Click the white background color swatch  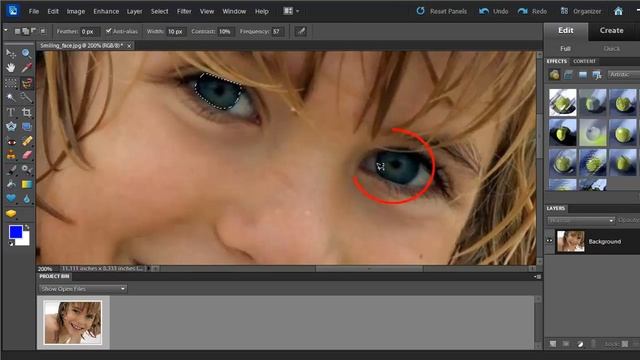(24, 240)
